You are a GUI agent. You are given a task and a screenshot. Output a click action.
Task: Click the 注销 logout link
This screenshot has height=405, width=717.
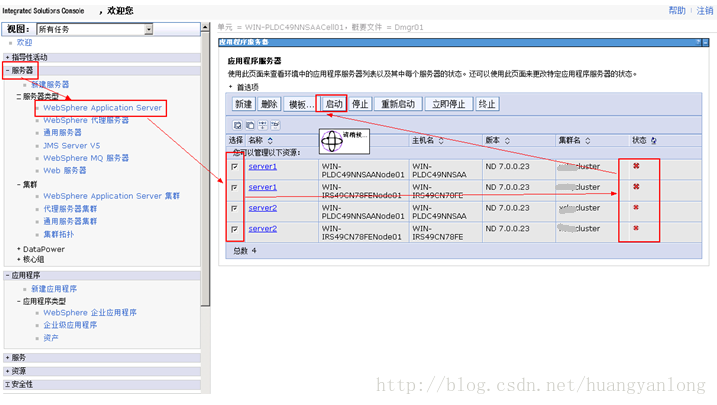coord(705,11)
